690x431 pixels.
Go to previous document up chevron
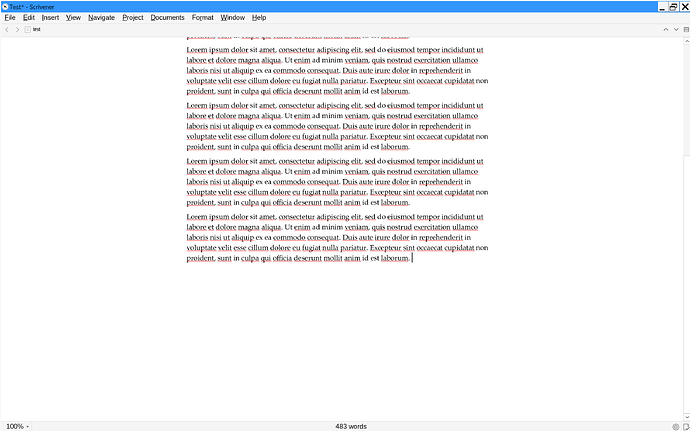666,29
